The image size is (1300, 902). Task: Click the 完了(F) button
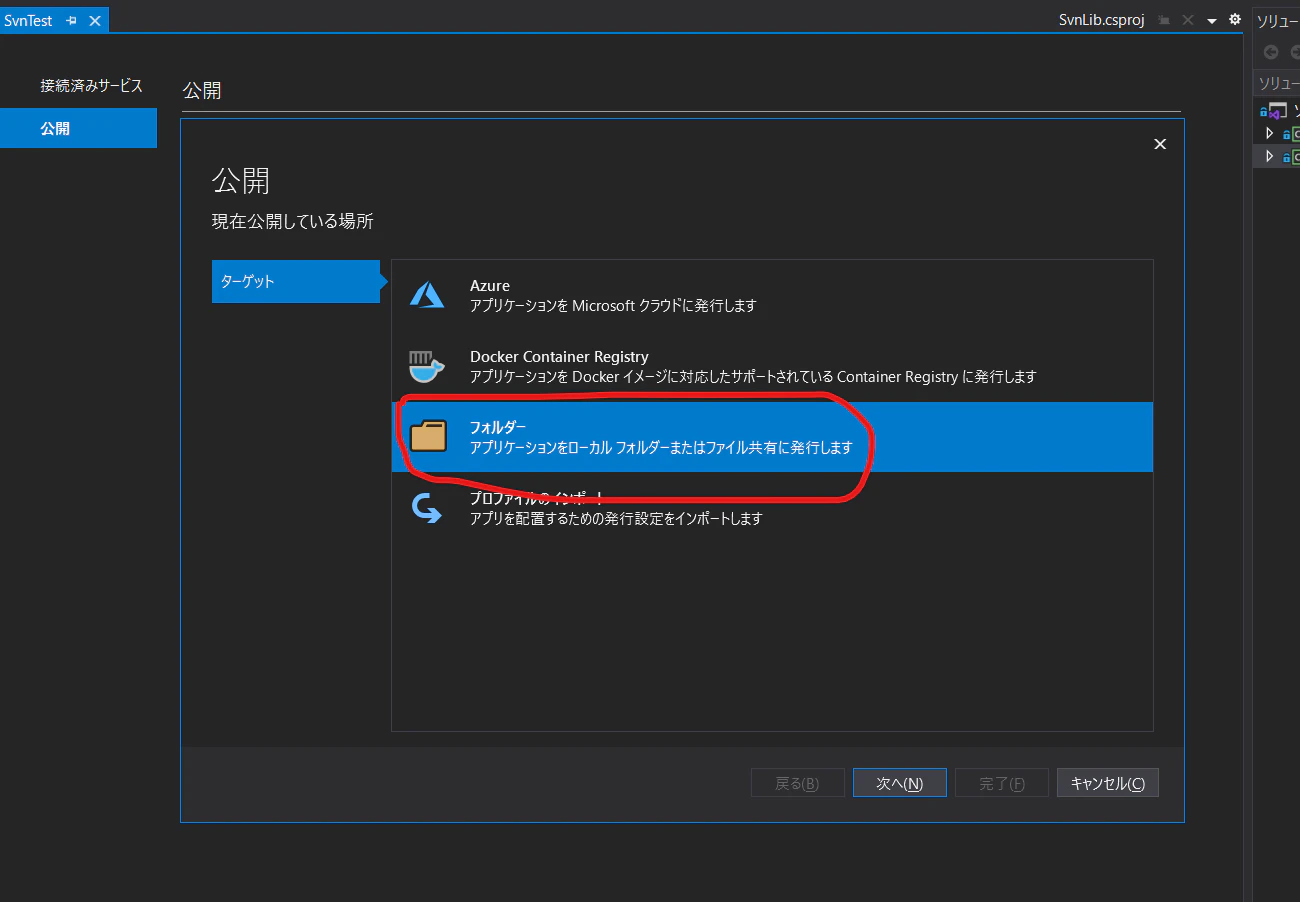tap(1001, 783)
